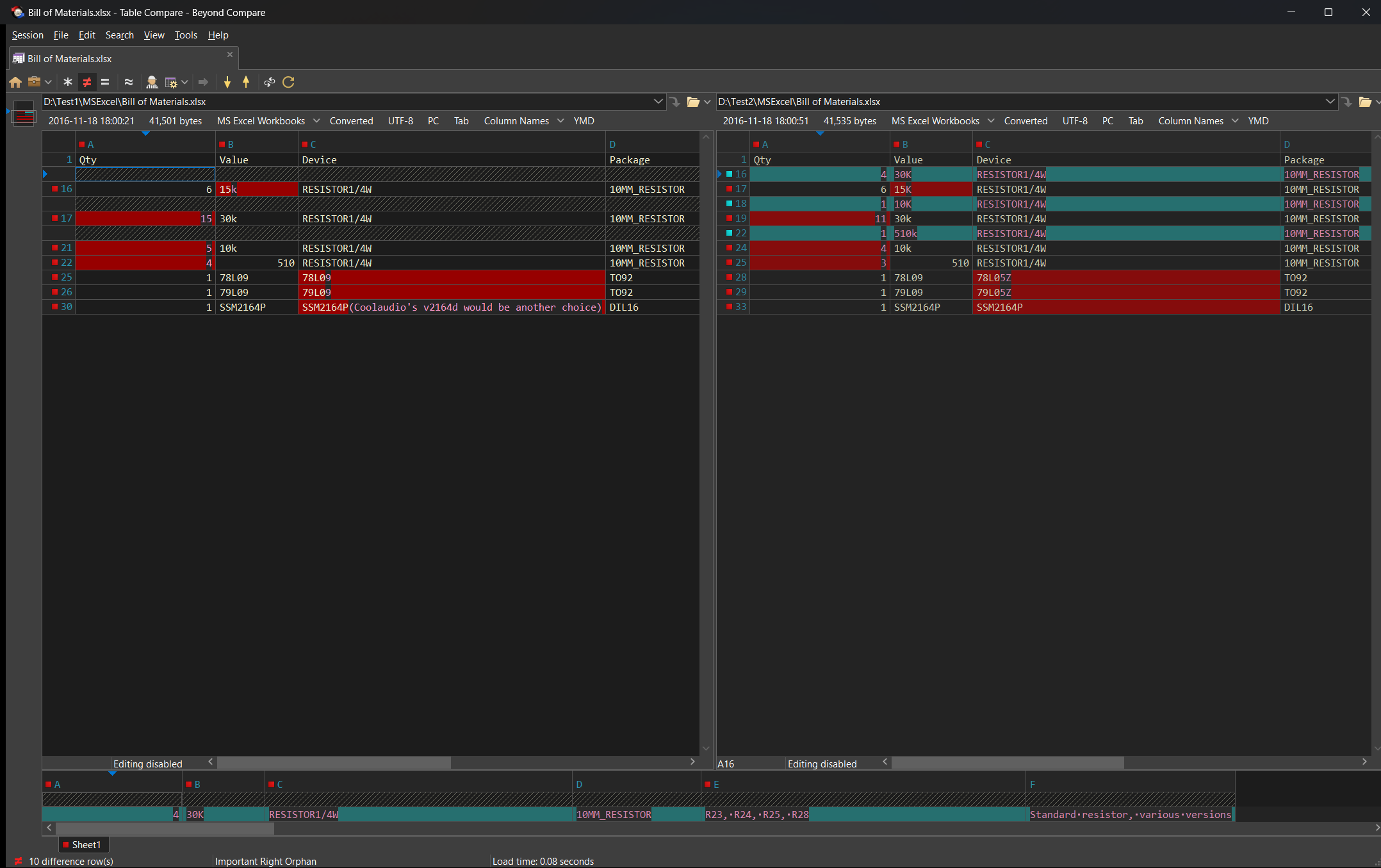Select left cell SSM2164P(Coolaudio's v2164d...)
Image resolution: width=1381 pixels, height=868 pixels.
click(452, 307)
